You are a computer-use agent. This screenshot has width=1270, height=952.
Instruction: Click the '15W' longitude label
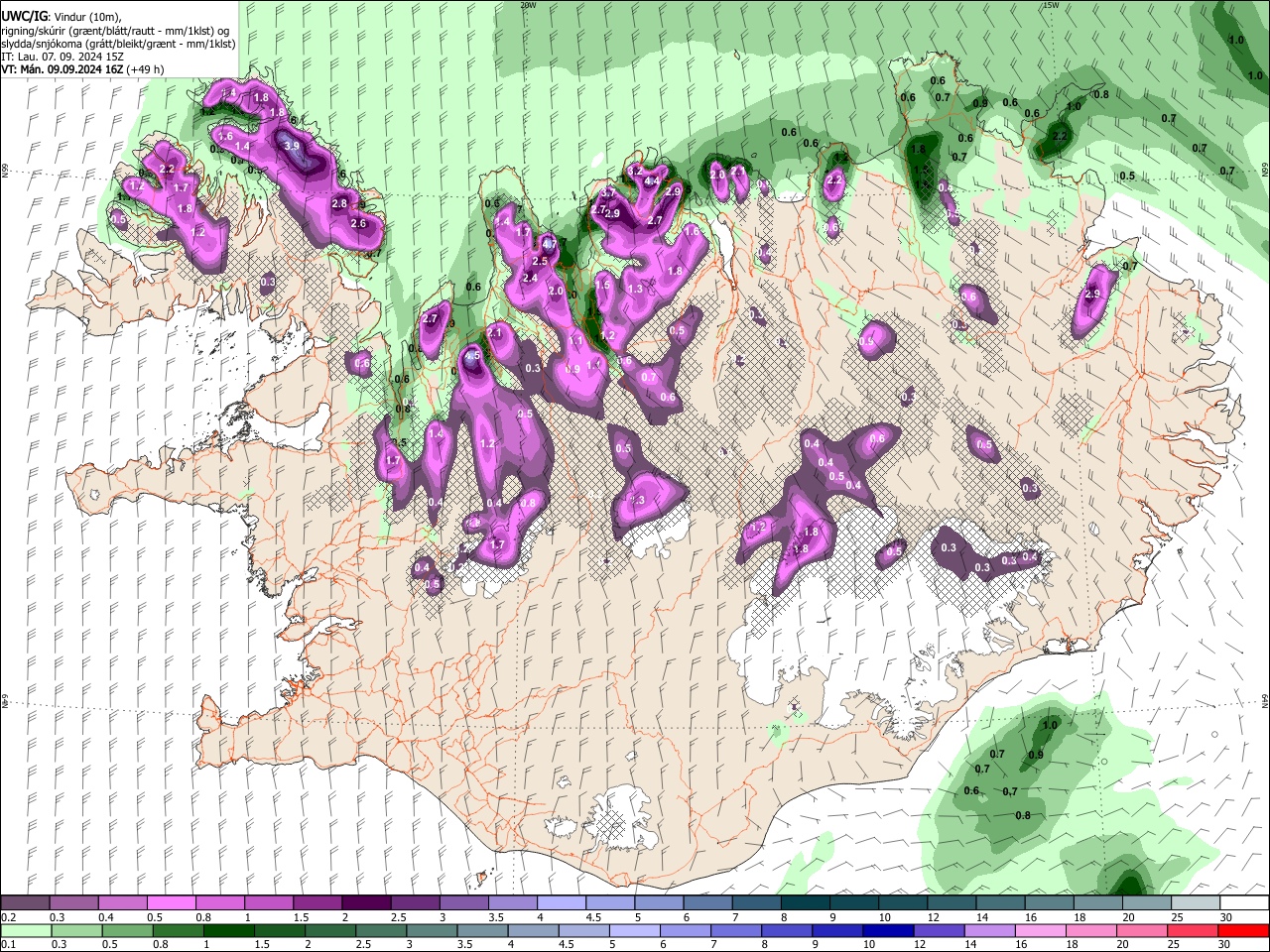[x=1052, y=5]
